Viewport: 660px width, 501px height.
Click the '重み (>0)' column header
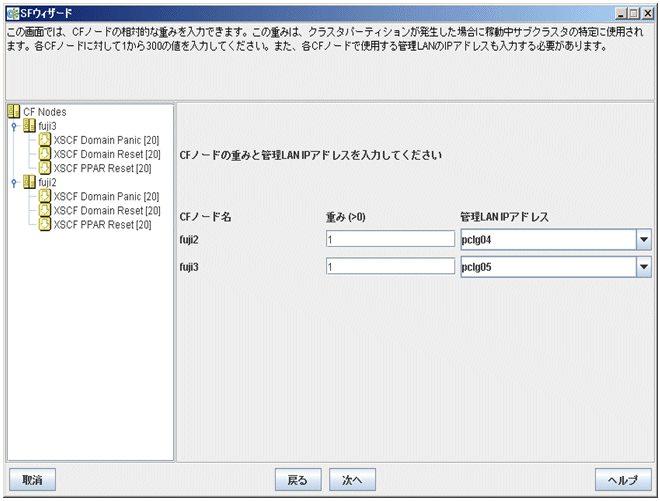(346, 217)
